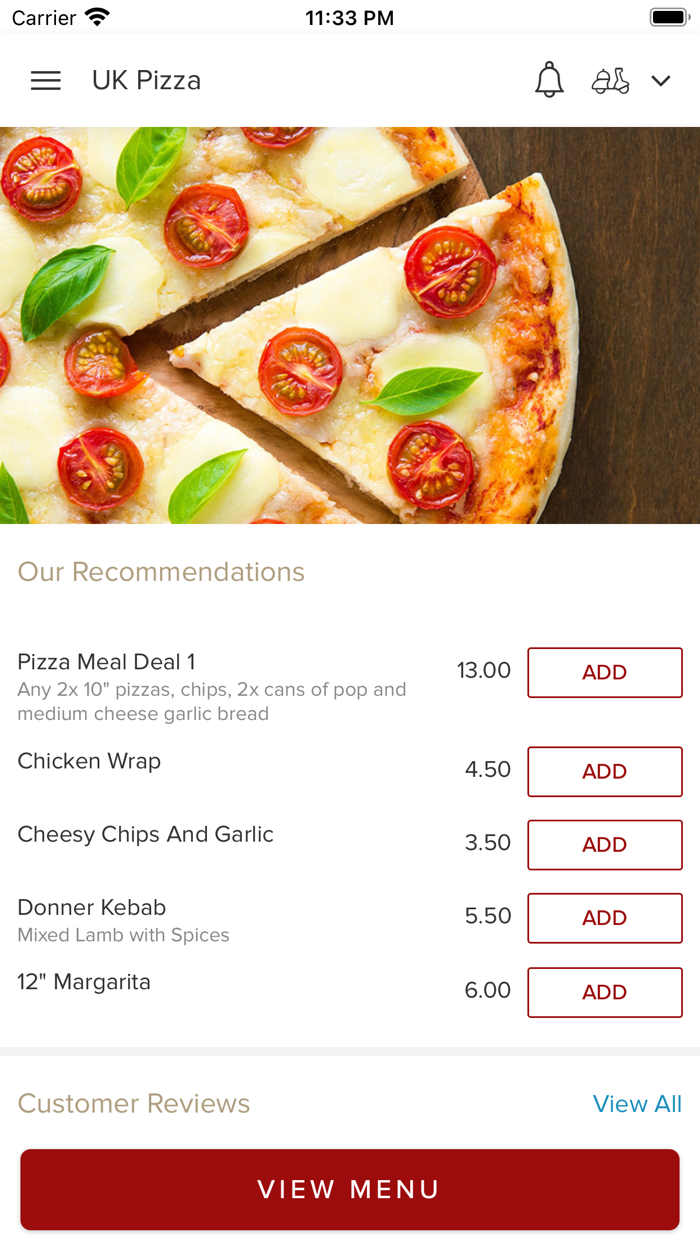Click the notification bell icon
Image resolution: width=700 pixels, height=1244 pixels.
[x=548, y=80]
